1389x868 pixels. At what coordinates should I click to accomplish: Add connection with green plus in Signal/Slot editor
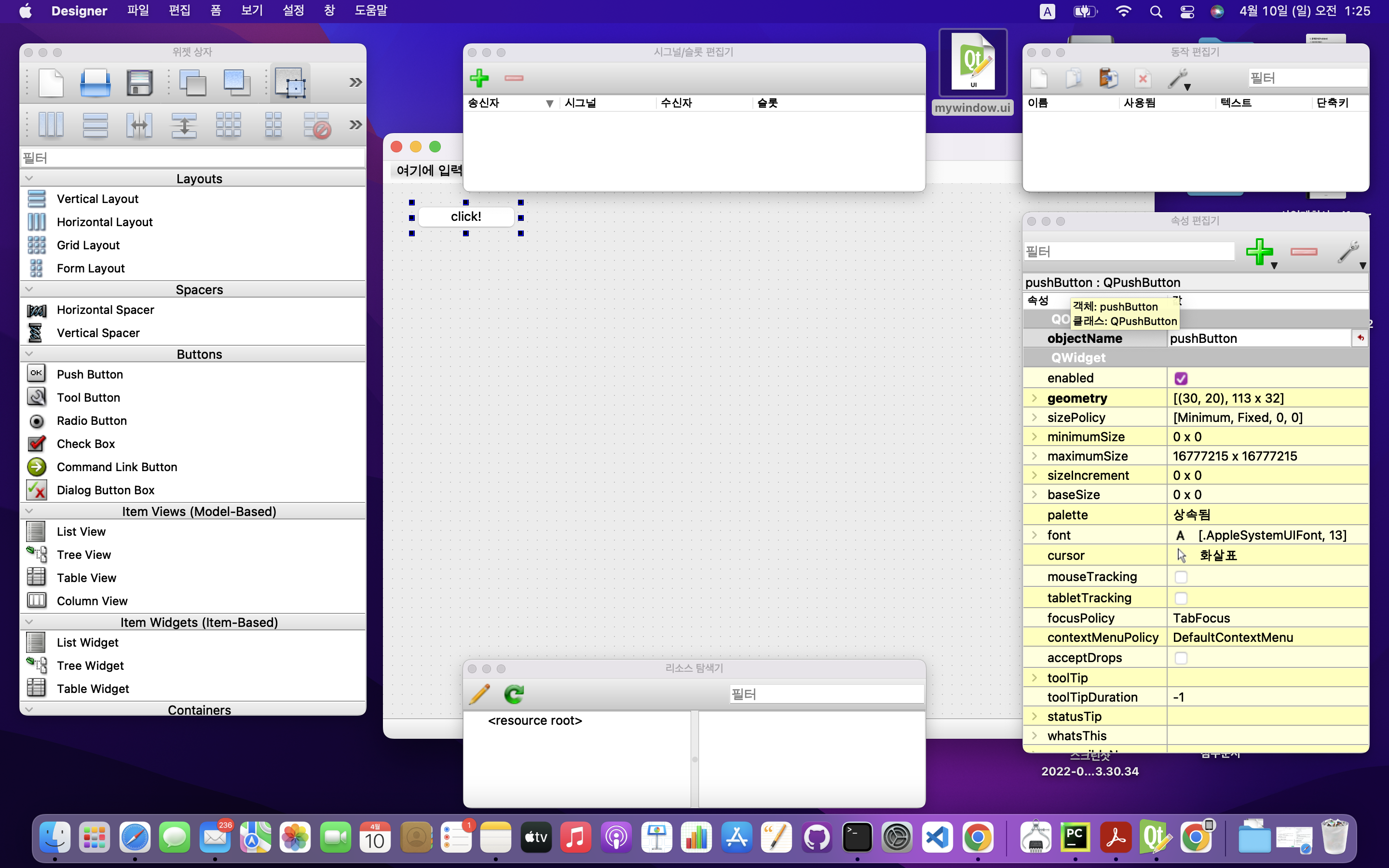click(x=479, y=78)
